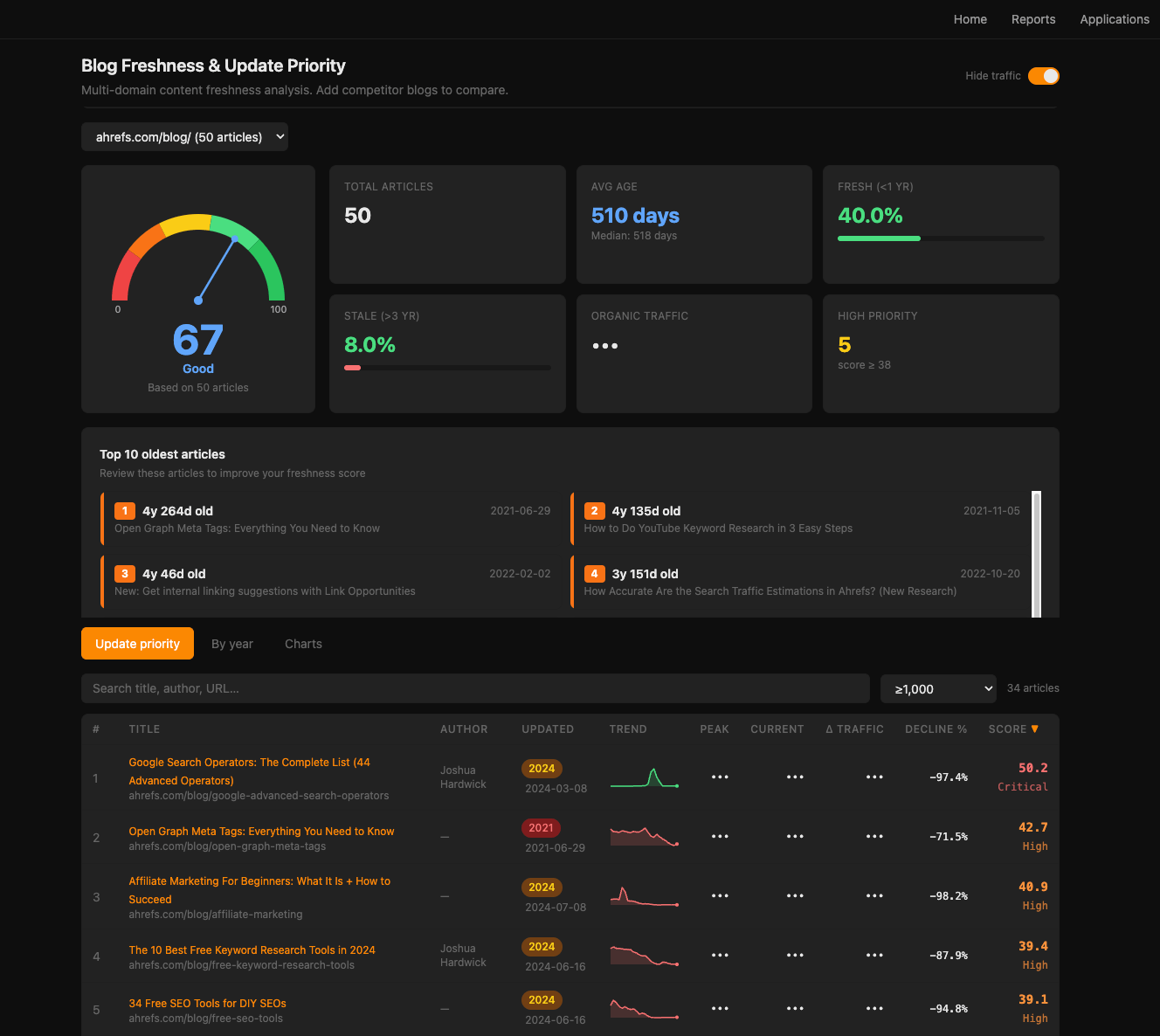
Task: Open the ≥1,000 traffic filter dropdown
Action: click(x=938, y=688)
